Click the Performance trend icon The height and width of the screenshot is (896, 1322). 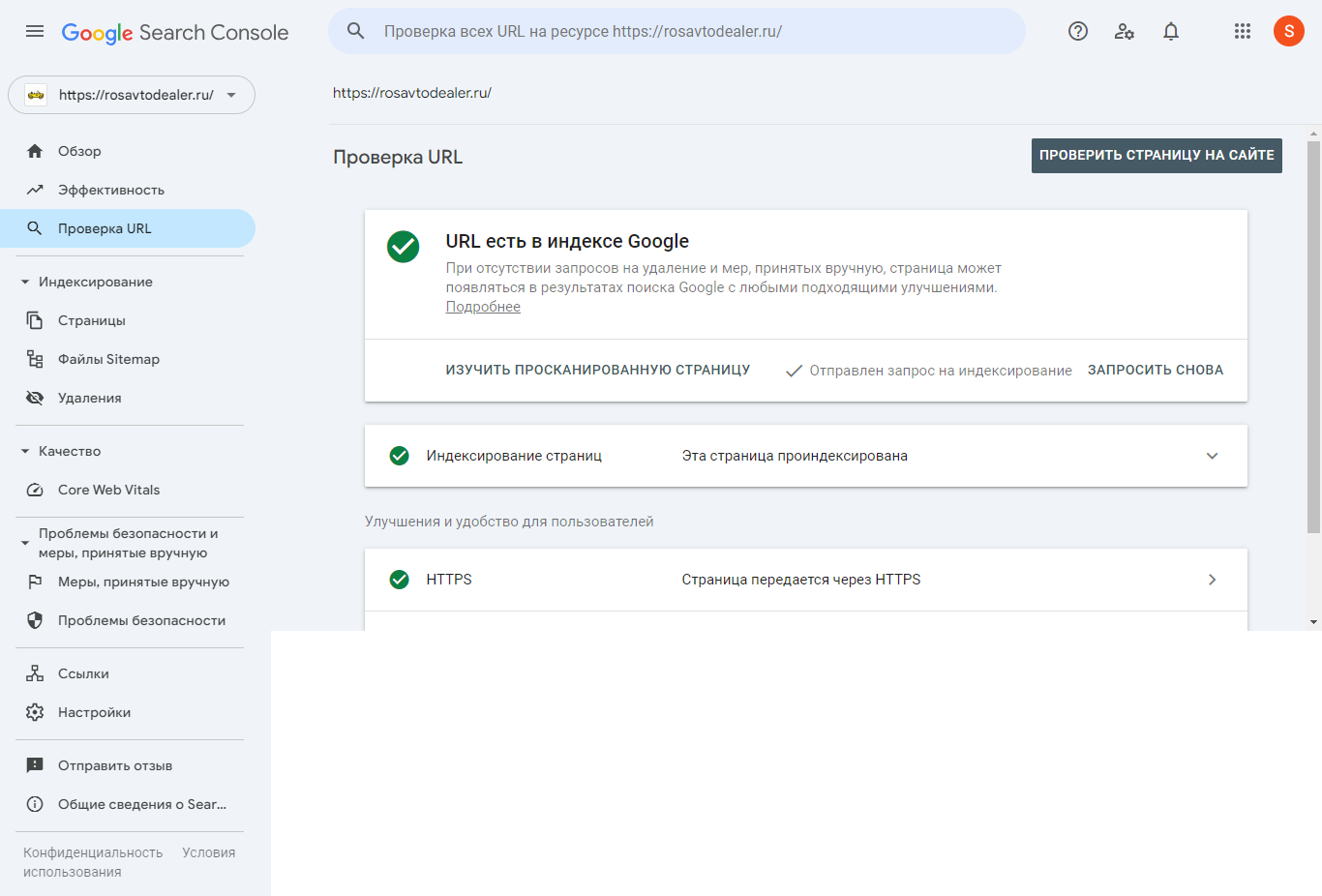click(x=35, y=190)
